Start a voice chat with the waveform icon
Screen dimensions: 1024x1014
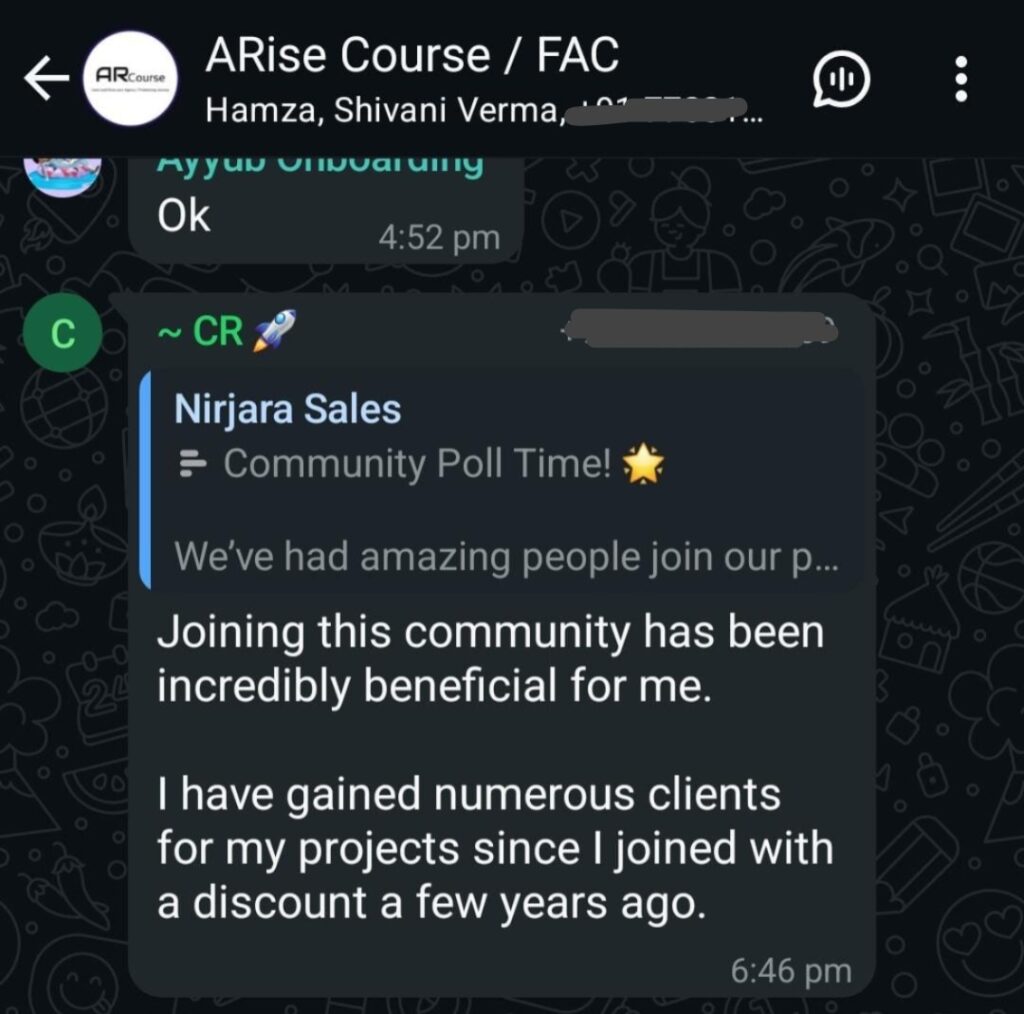point(841,79)
